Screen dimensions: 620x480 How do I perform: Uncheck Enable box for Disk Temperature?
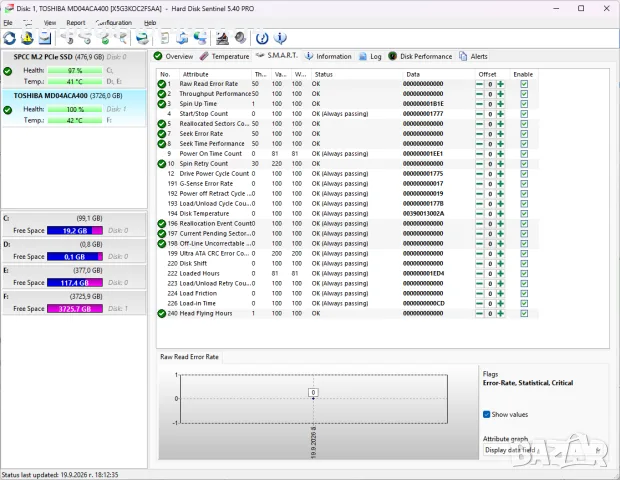(x=524, y=214)
